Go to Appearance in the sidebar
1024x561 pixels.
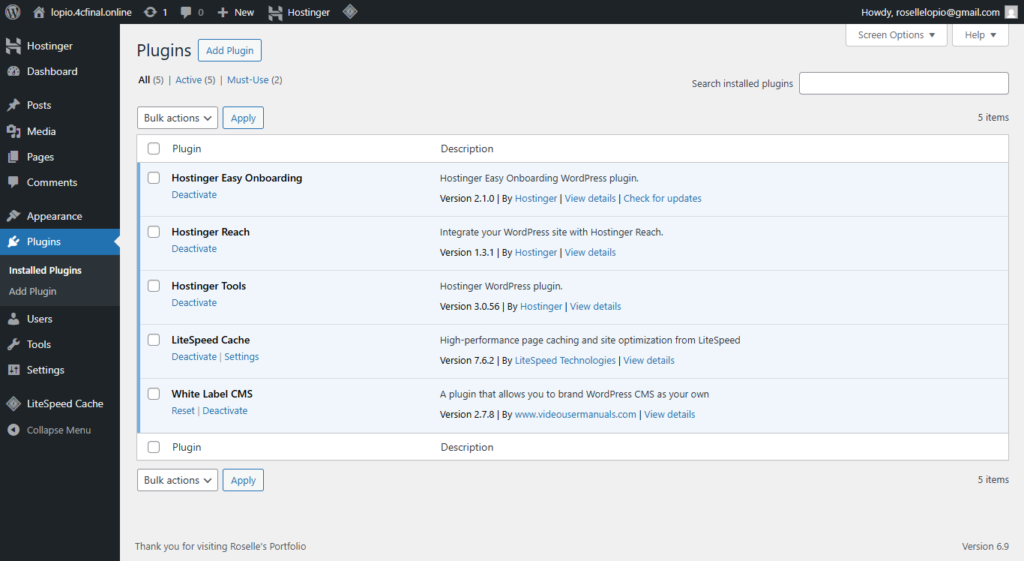click(x=54, y=216)
